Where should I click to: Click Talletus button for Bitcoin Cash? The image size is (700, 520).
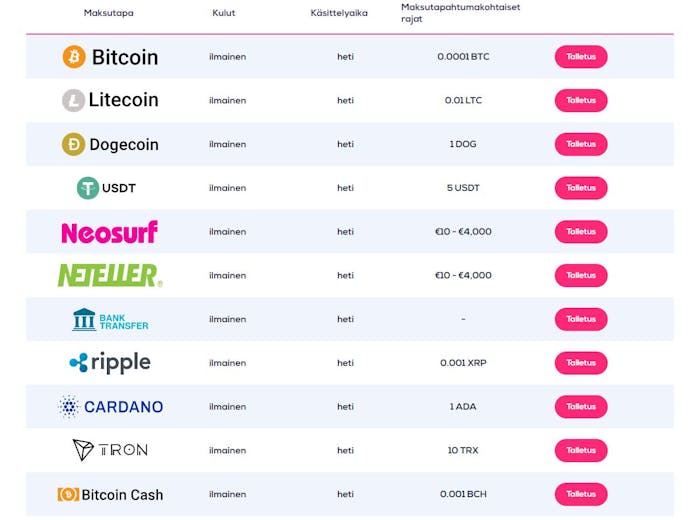[581, 494]
